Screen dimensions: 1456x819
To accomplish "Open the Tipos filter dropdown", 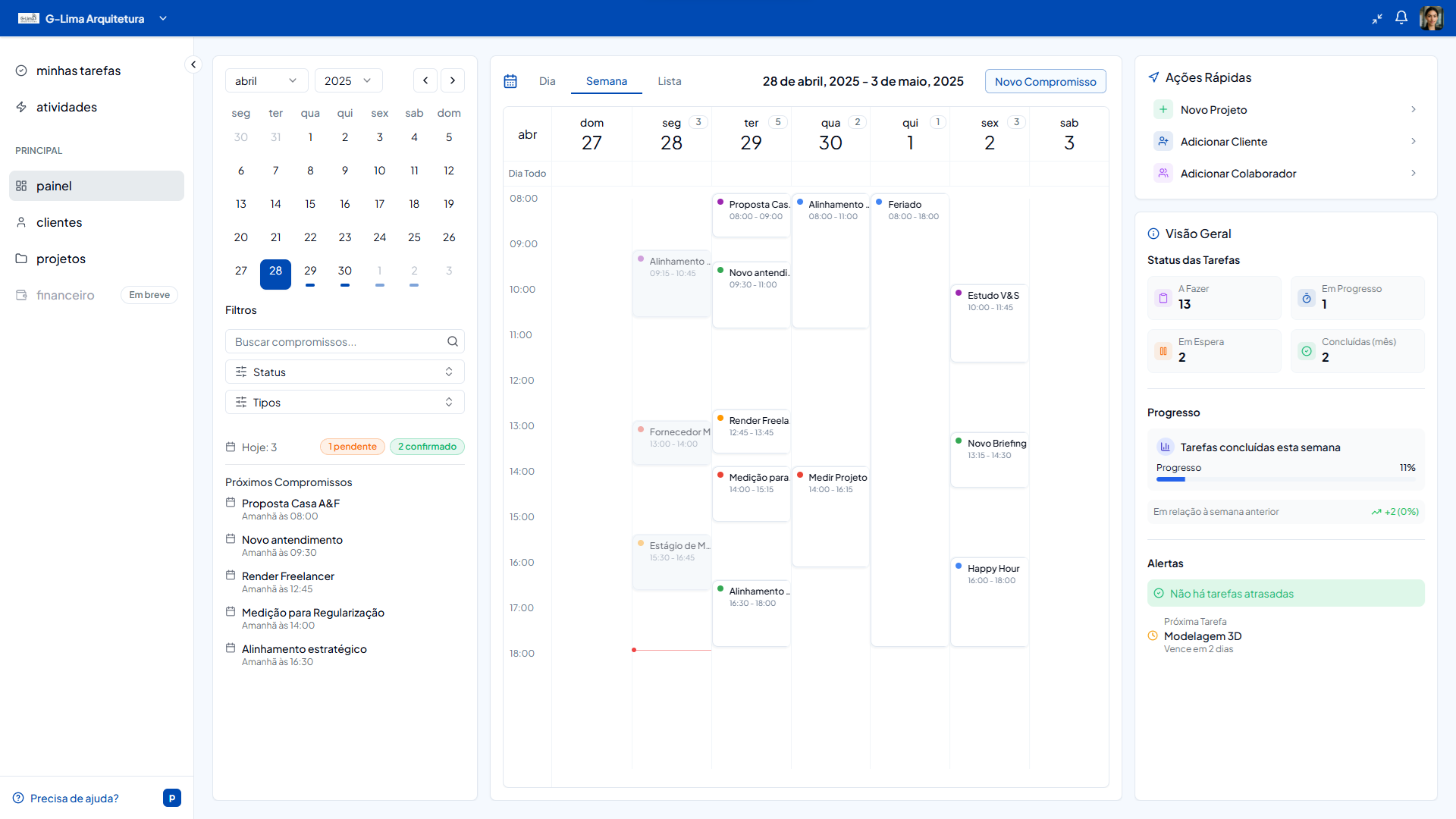I will pos(344,402).
